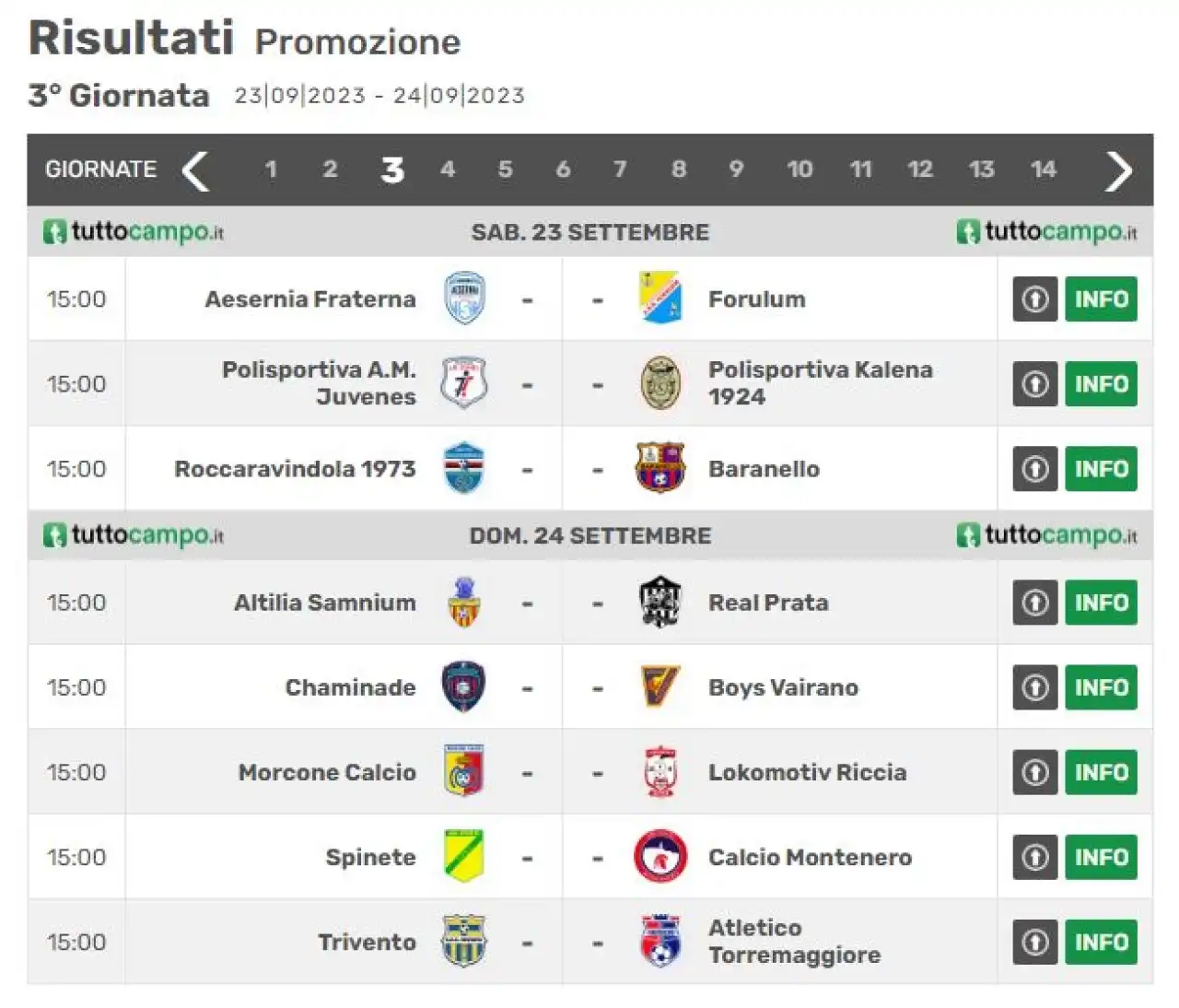Click the Aesernia Fraterna team crest
This screenshot has height=1008, width=1179.
tap(464, 299)
